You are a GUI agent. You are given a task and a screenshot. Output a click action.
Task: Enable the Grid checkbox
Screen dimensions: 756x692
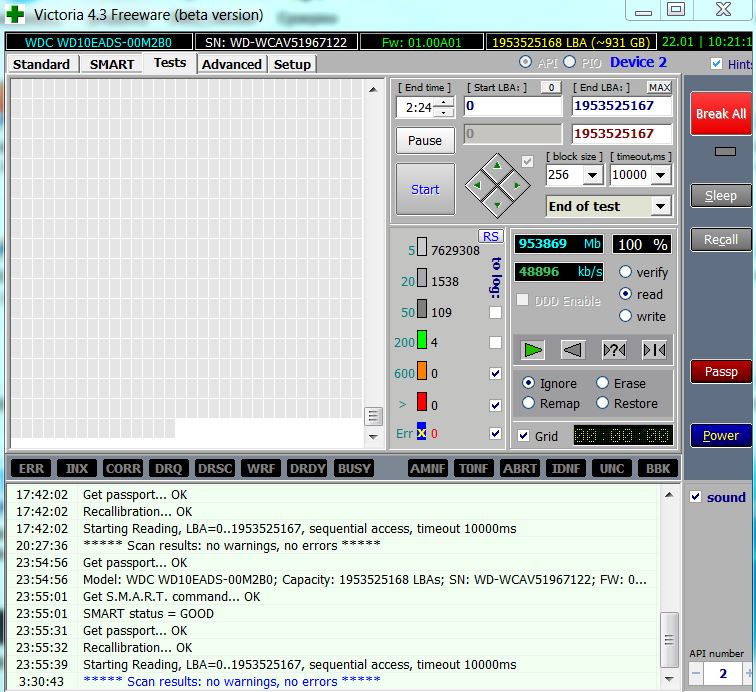pos(524,436)
